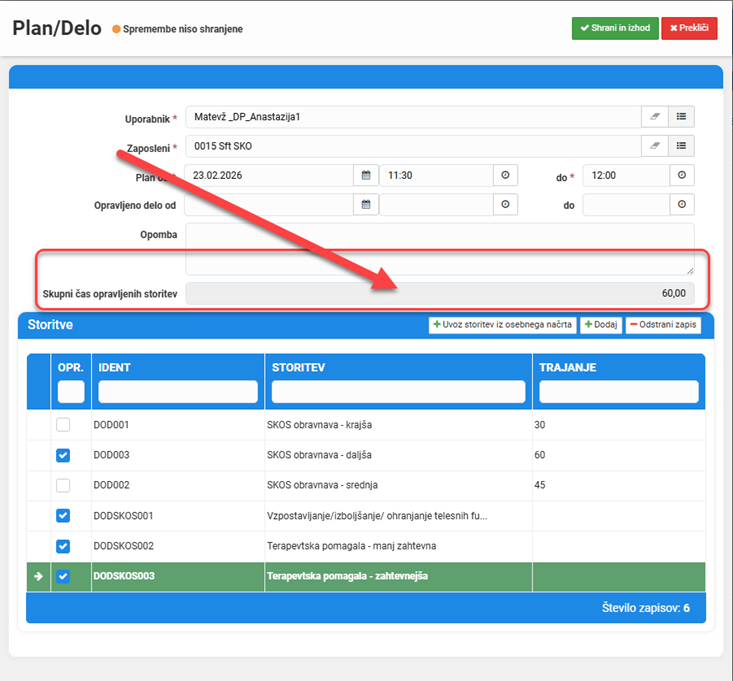
Task: Click the Opravljeno delo do time field
Action: [x=626, y=205]
